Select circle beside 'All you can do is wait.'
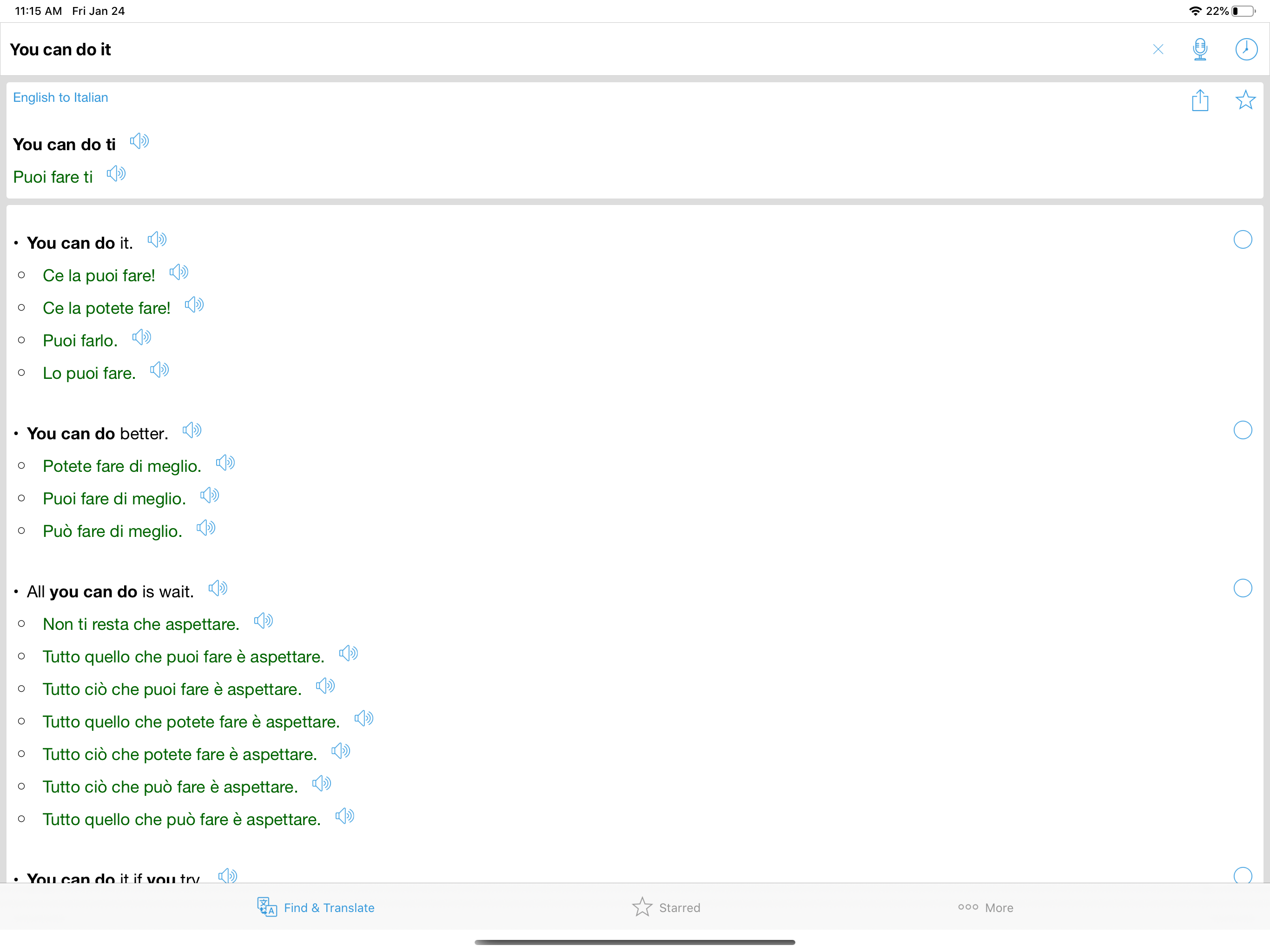This screenshot has height=952, width=1270. coord(1242,588)
